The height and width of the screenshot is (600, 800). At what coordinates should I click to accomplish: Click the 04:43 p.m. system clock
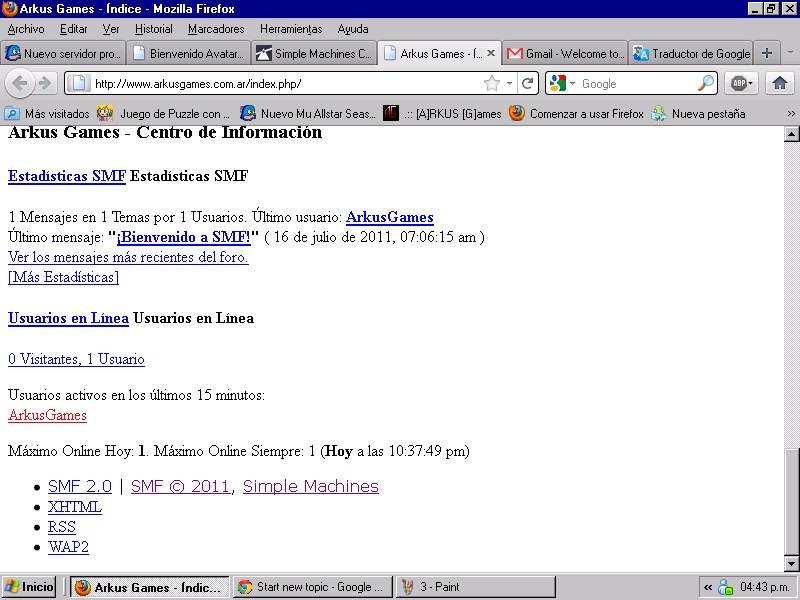765,587
